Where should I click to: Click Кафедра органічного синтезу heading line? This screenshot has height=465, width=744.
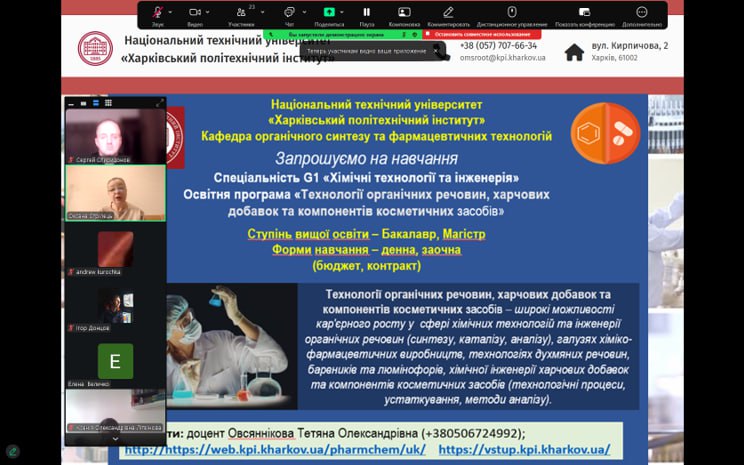tap(376, 137)
